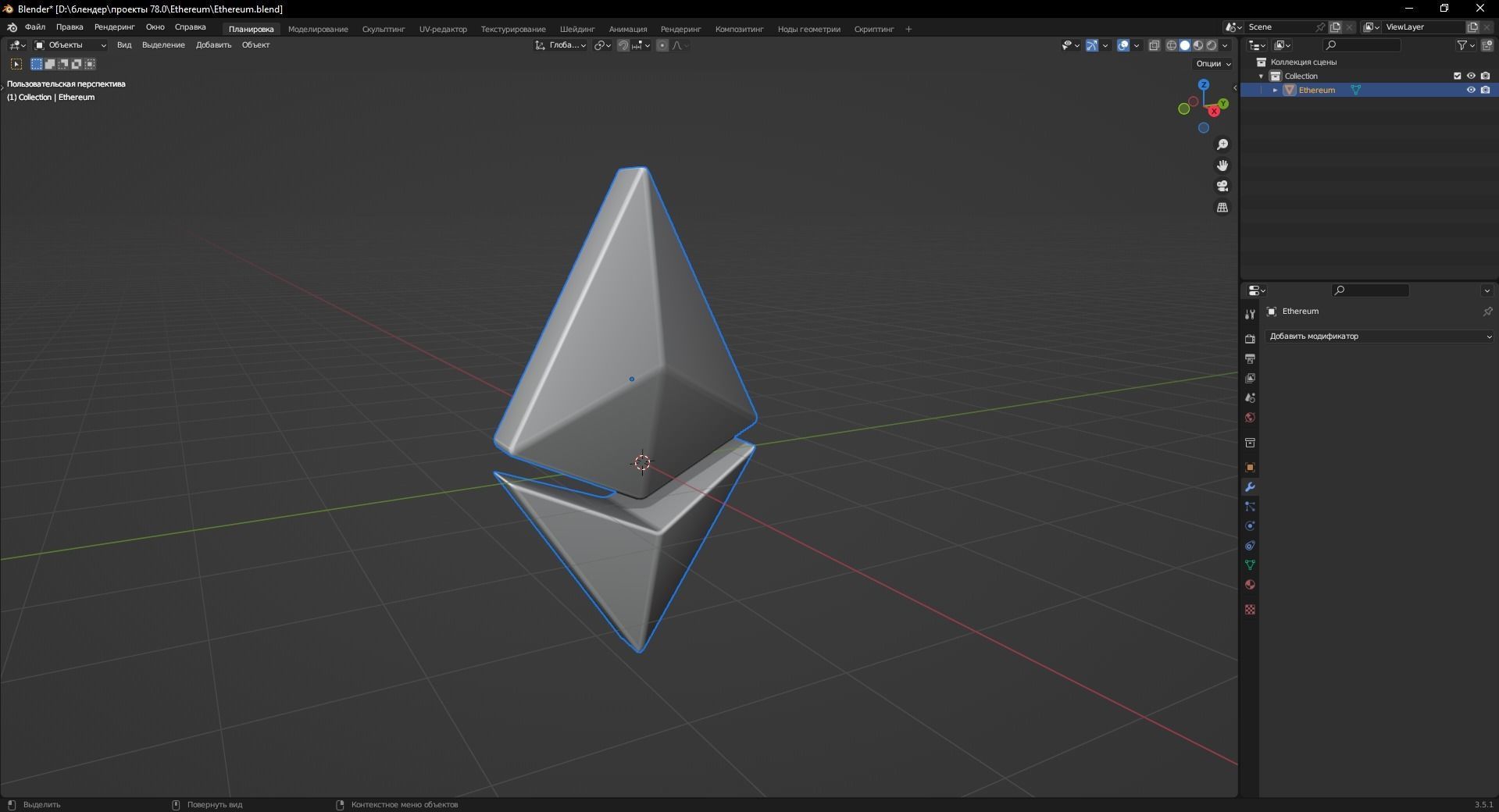The height and width of the screenshot is (812, 1499).
Task: Open the View Layer properties tab
Action: pyautogui.click(x=1250, y=378)
